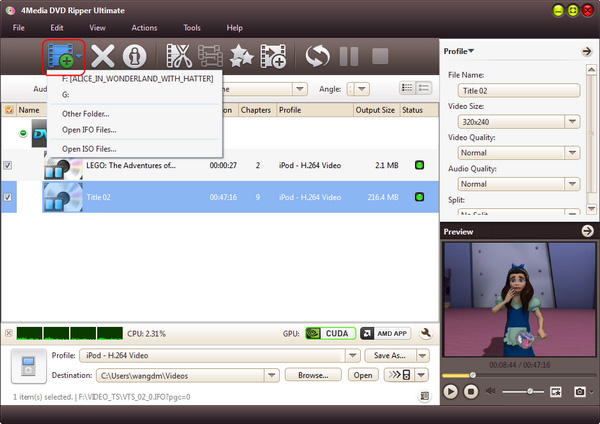Open settings with the wrench icon
Viewport: 600px width, 424px height.
click(424, 333)
